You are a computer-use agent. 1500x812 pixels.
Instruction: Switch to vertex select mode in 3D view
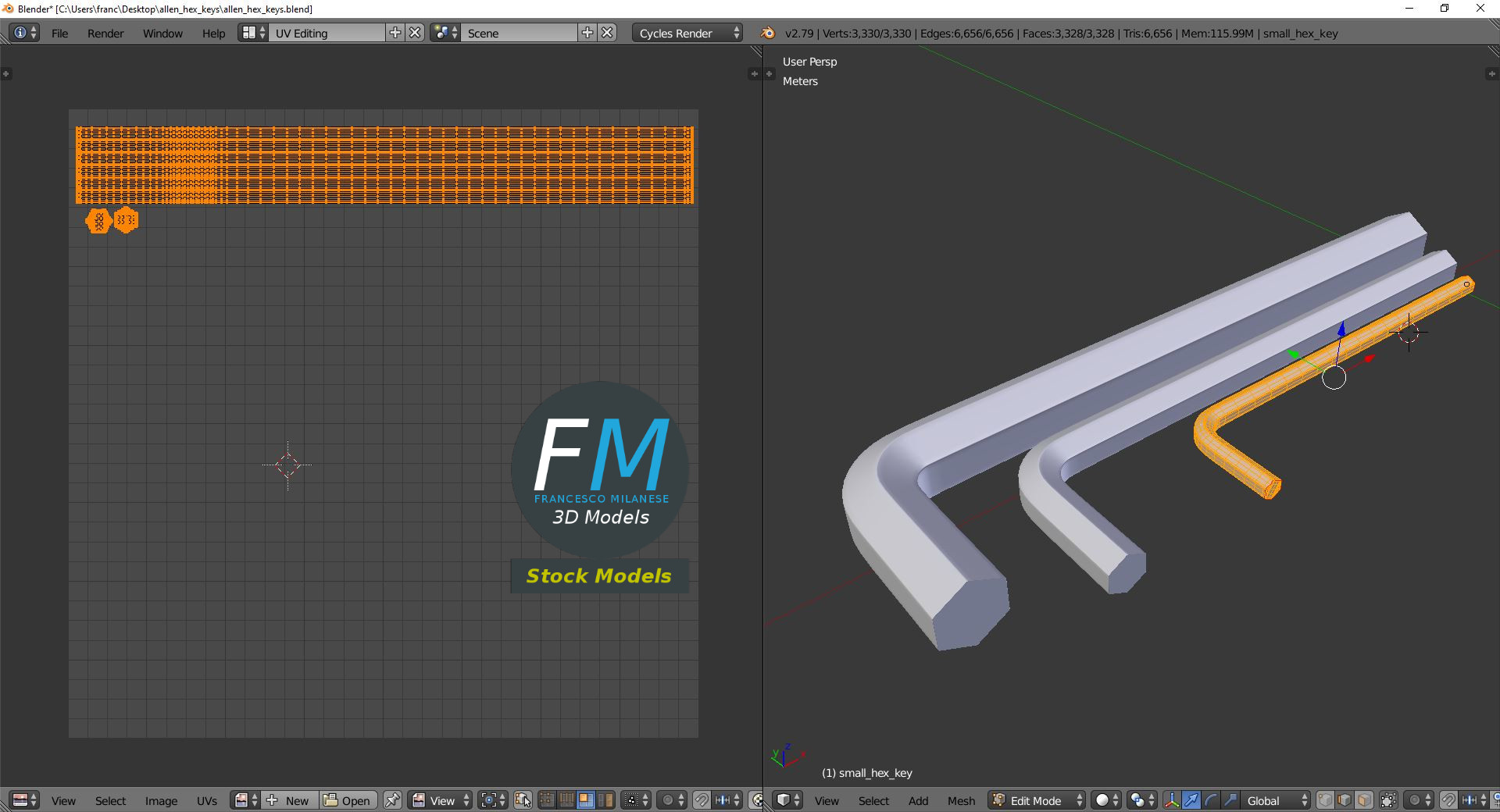coord(1325,800)
